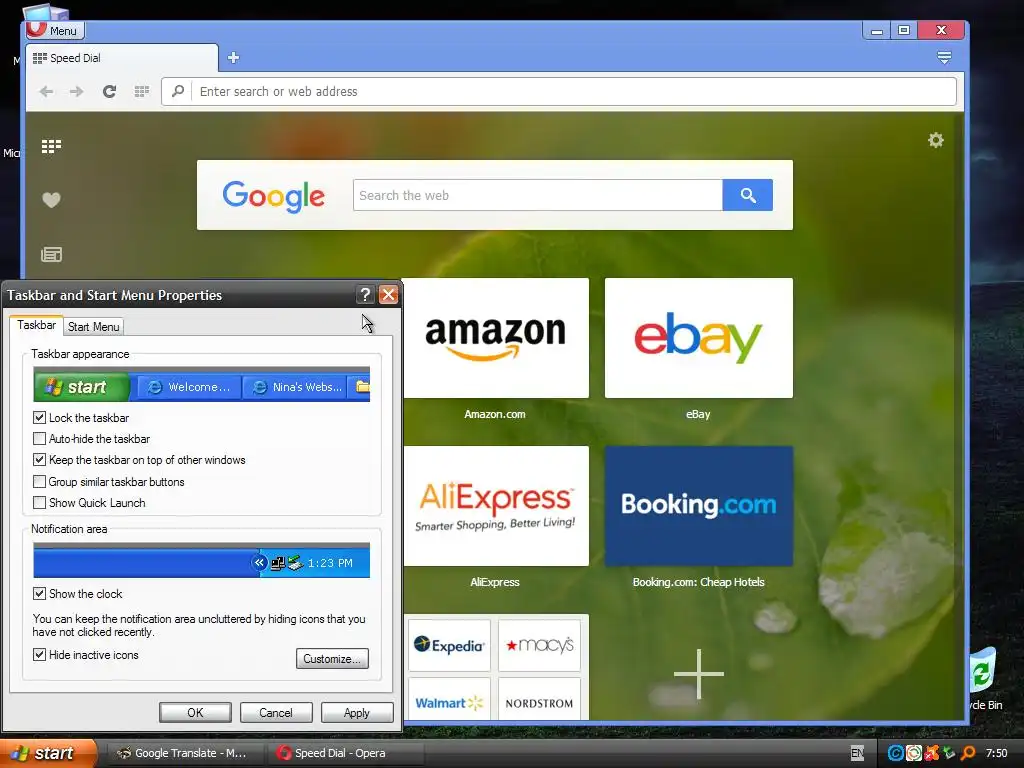The image size is (1024, 768).
Task: Open Speed Dial grid icon in toolbar
Action: coord(141,91)
